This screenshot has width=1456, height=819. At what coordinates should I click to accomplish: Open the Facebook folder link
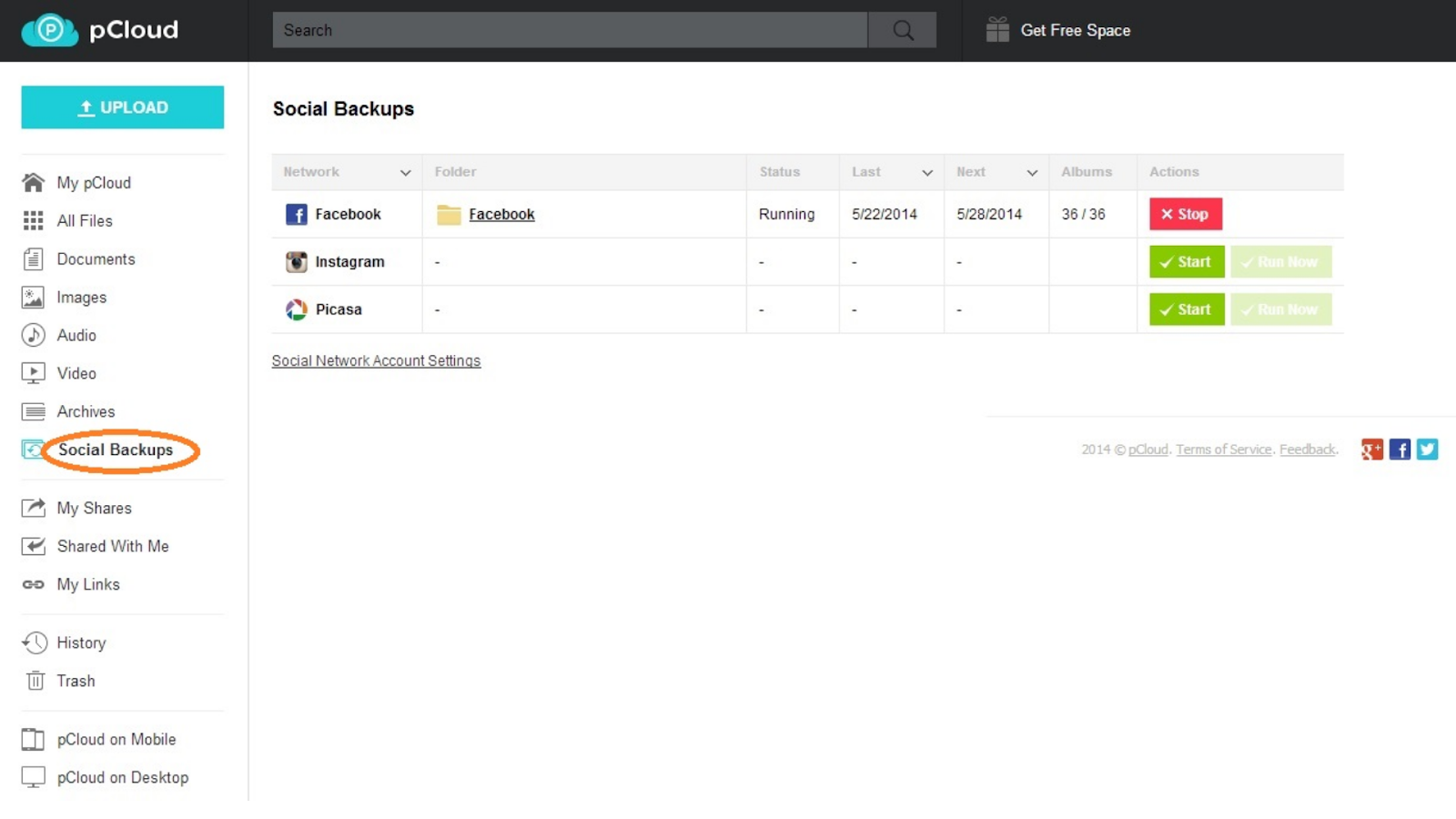coord(501,215)
